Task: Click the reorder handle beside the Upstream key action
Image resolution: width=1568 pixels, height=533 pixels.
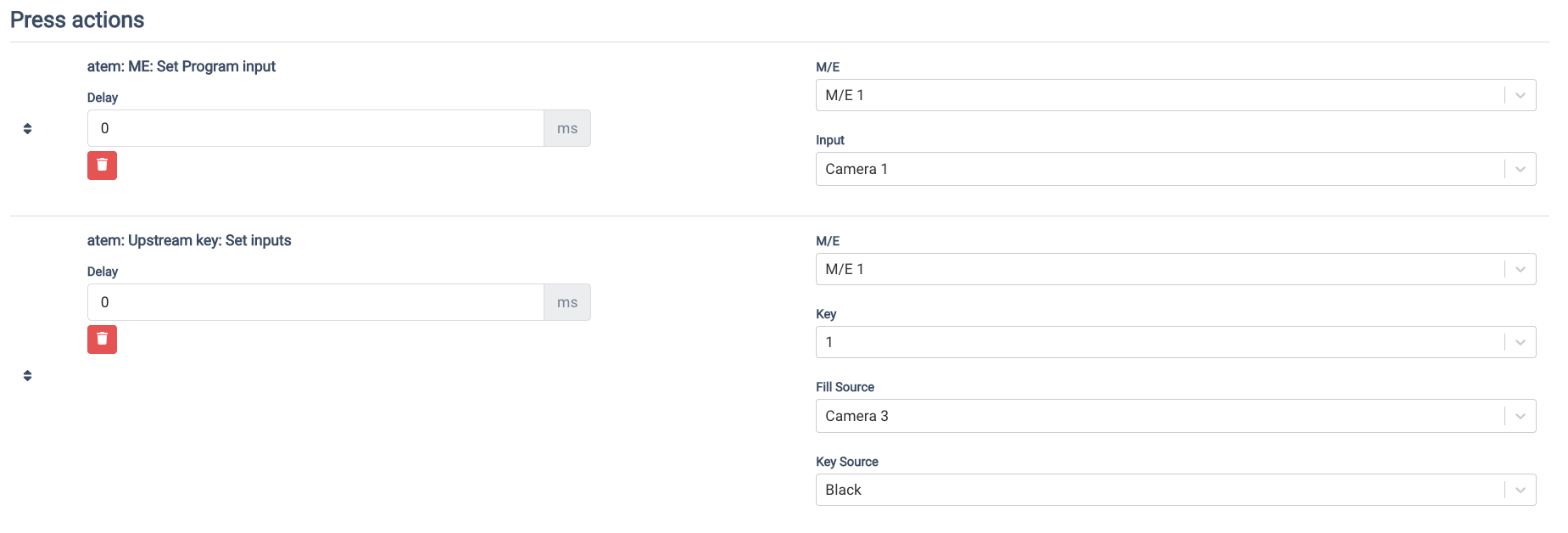Action: click(x=27, y=373)
